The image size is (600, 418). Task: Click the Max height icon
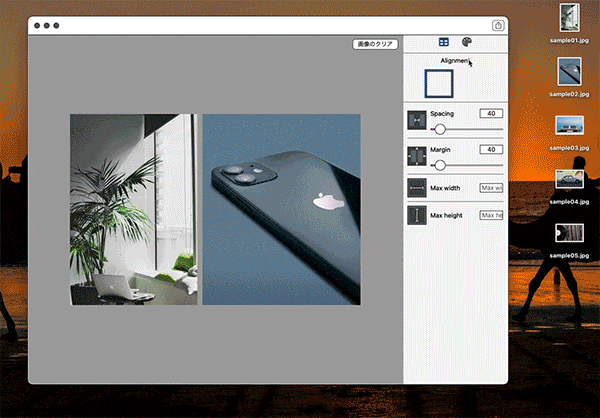click(x=417, y=215)
